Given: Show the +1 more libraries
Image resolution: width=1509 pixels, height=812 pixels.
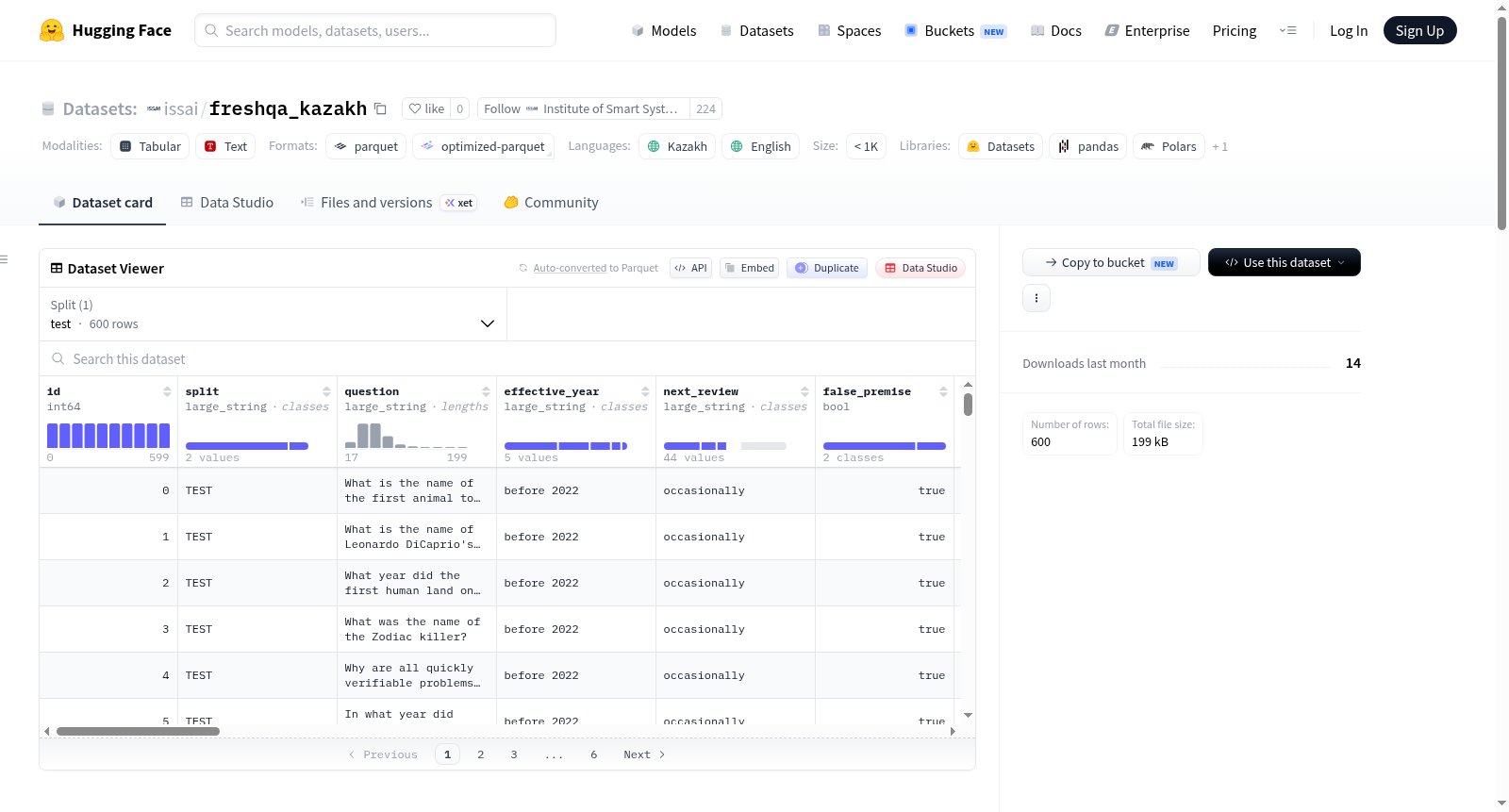Looking at the screenshot, I should pos(1220,146).
